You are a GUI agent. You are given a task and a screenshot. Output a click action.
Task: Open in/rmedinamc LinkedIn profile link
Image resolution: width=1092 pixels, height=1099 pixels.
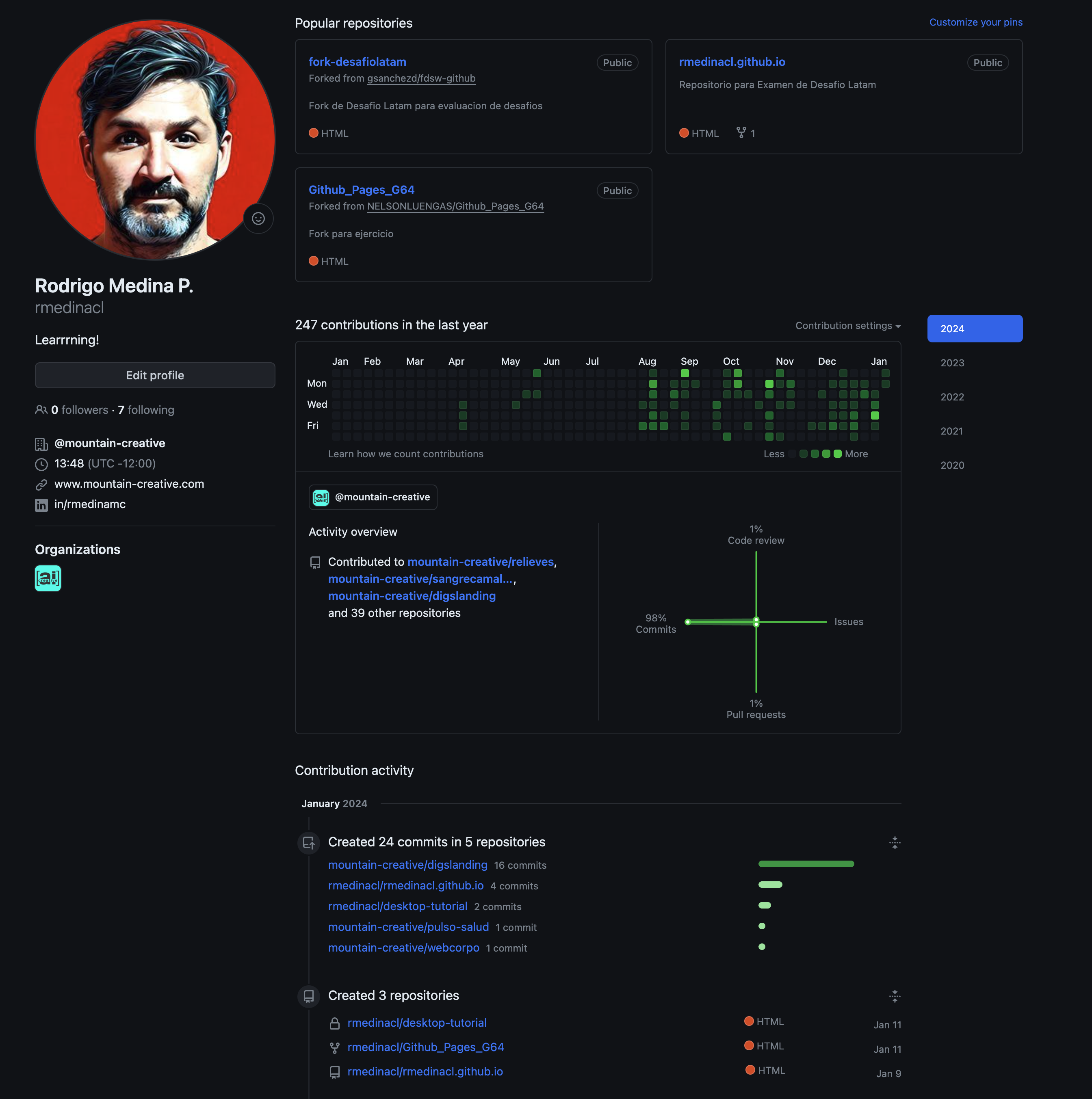(x=90, y=504)
